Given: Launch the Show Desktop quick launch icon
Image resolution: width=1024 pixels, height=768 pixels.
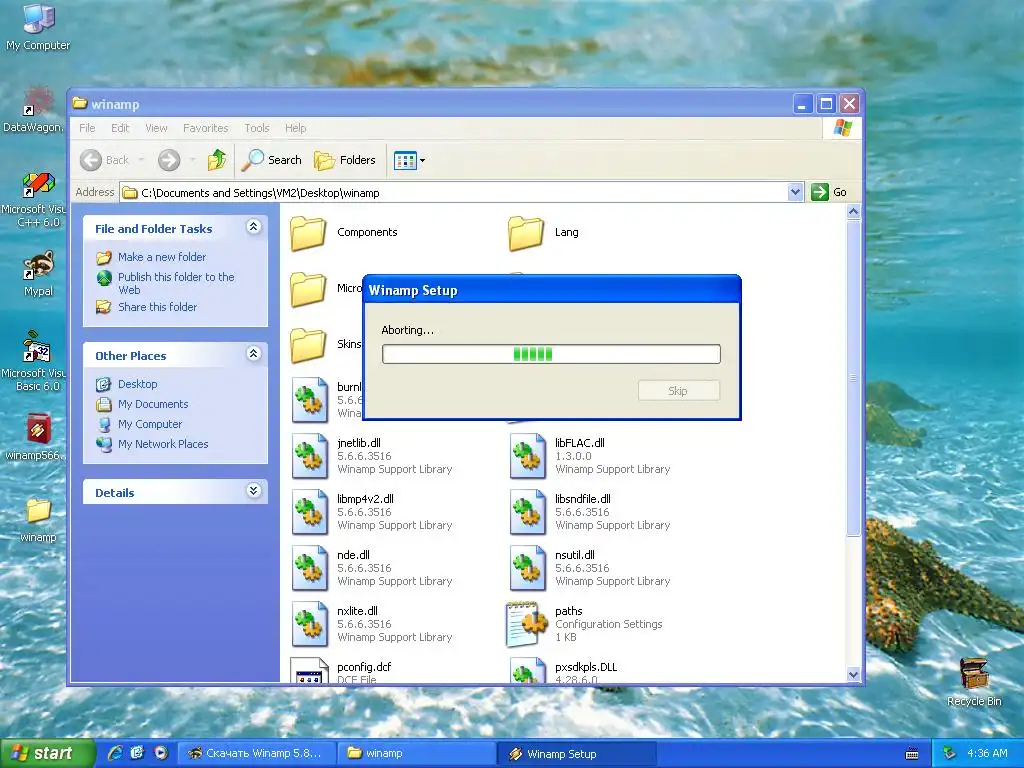Looking at the screenshot, I should click(137, 753).
